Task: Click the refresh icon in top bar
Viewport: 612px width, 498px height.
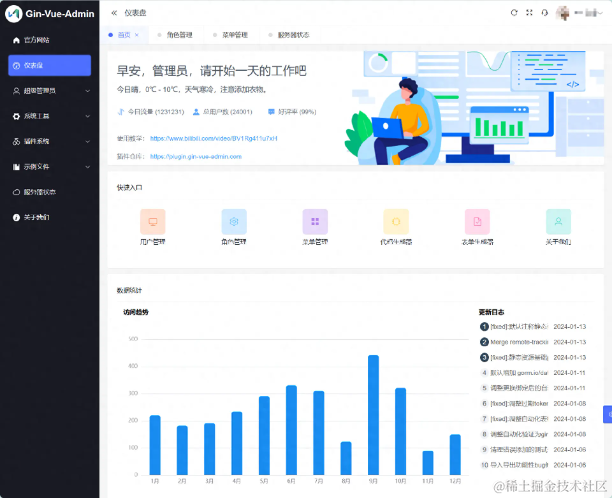Action: [514, 13]
